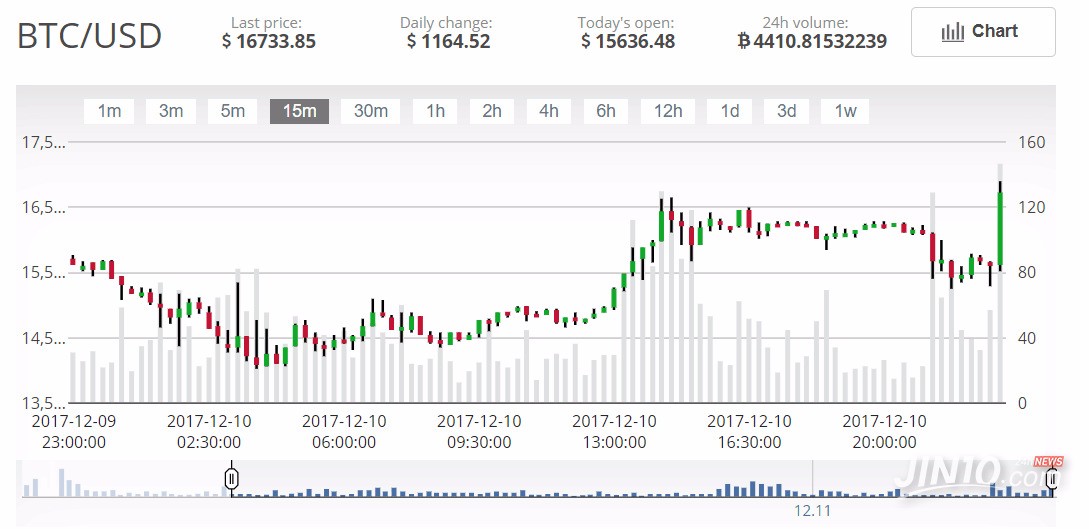Click the 16,5... price axis label
This screenshot has height=529, width=1089.
pyautogui.click(x=43, y=208)
